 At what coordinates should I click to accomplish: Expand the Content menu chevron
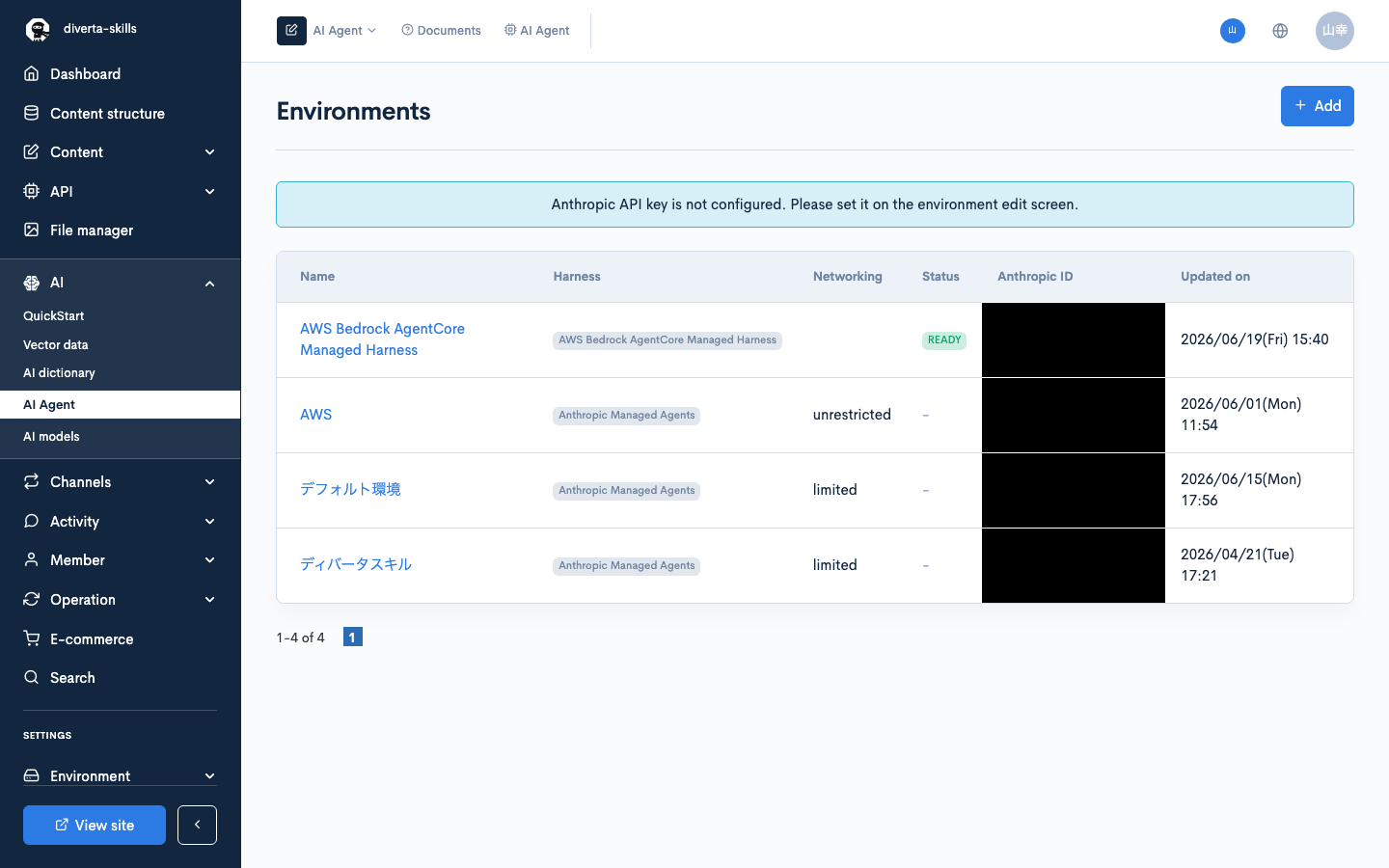[x=210, y=152]
